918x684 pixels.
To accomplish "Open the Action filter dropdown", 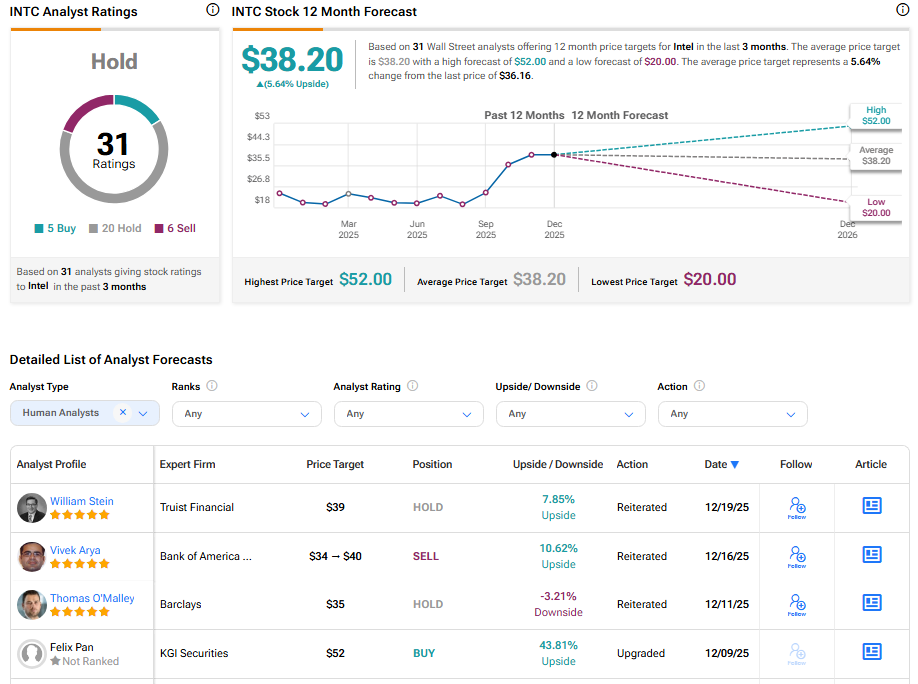I will [732, 414].
